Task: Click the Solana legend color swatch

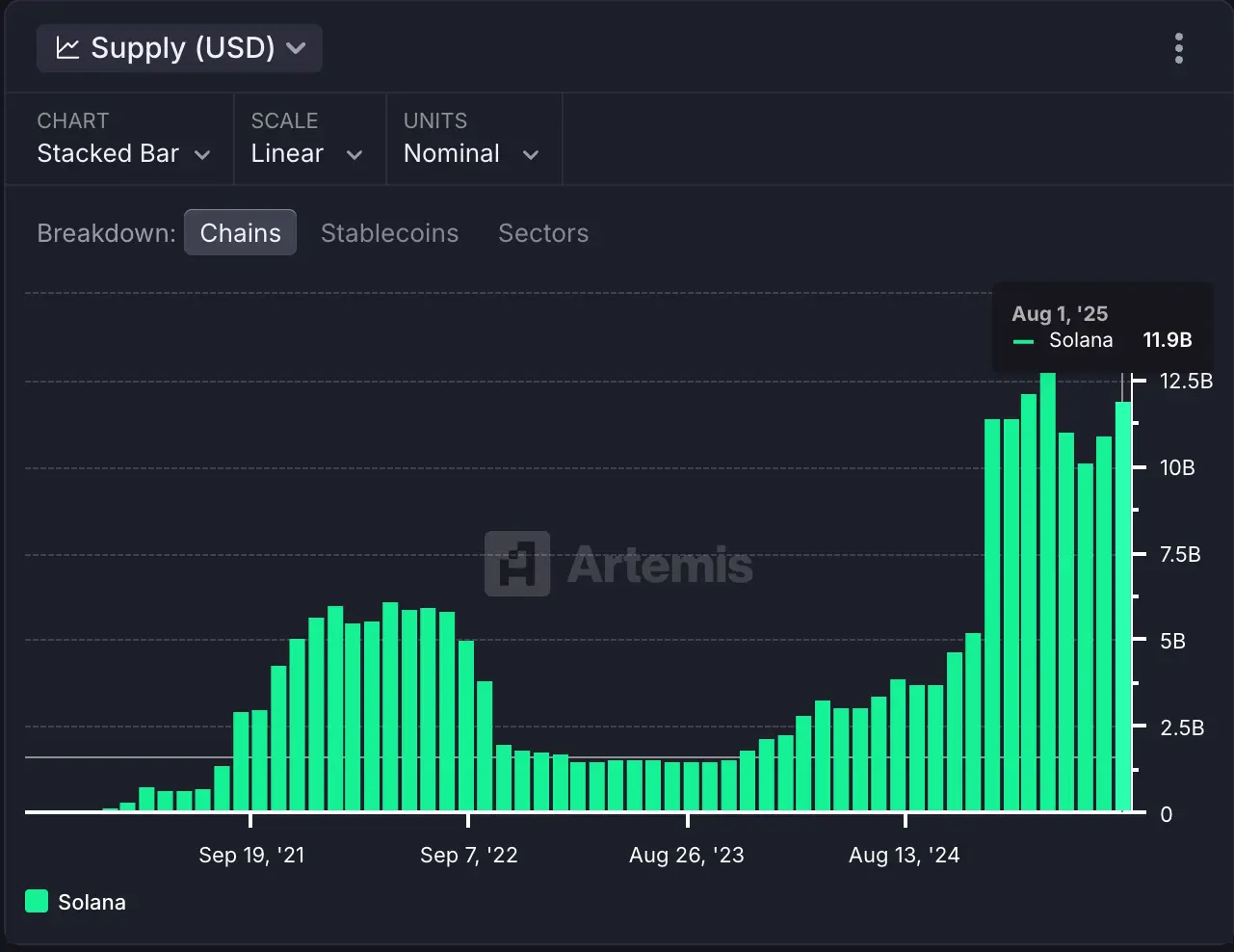Action: (x=36, y=901)
